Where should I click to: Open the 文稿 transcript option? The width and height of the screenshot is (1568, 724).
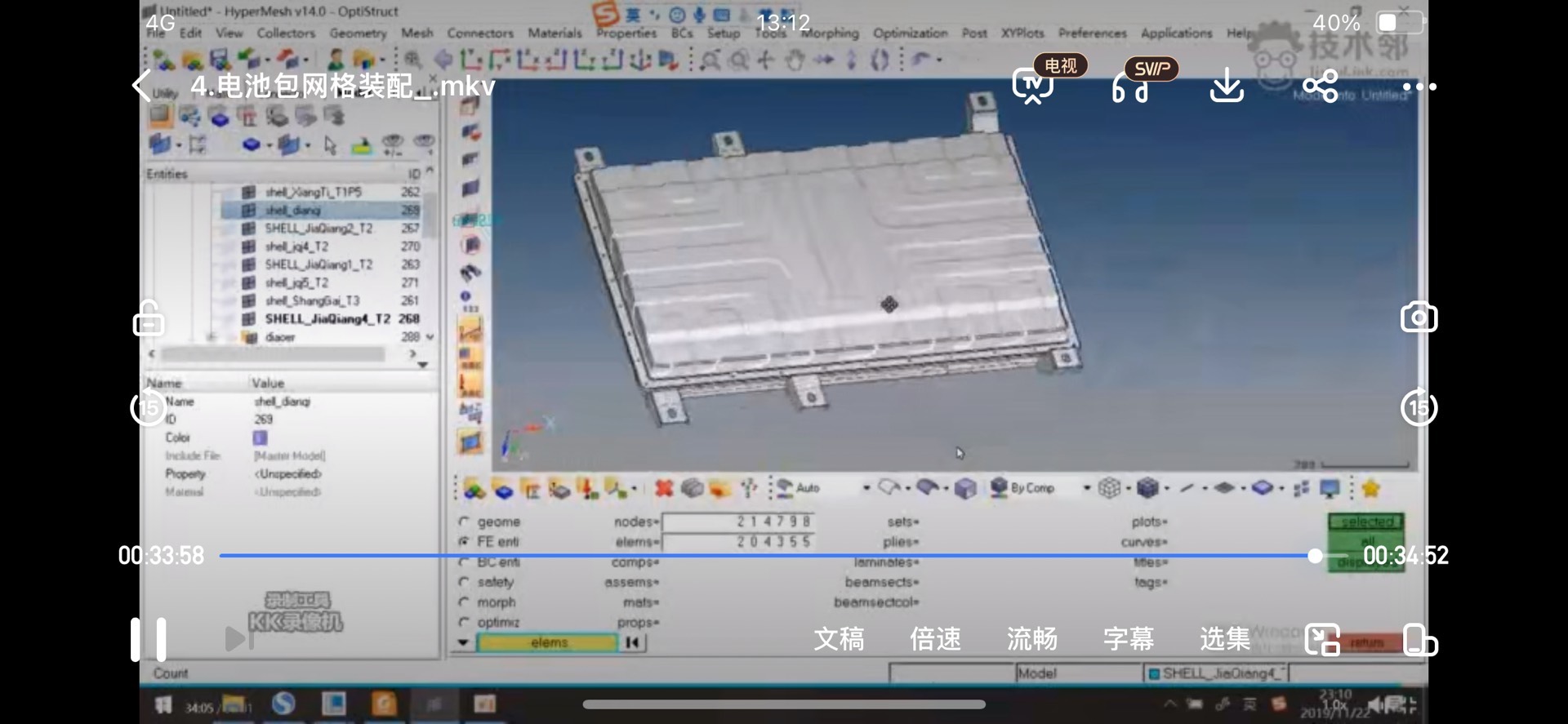839,638
